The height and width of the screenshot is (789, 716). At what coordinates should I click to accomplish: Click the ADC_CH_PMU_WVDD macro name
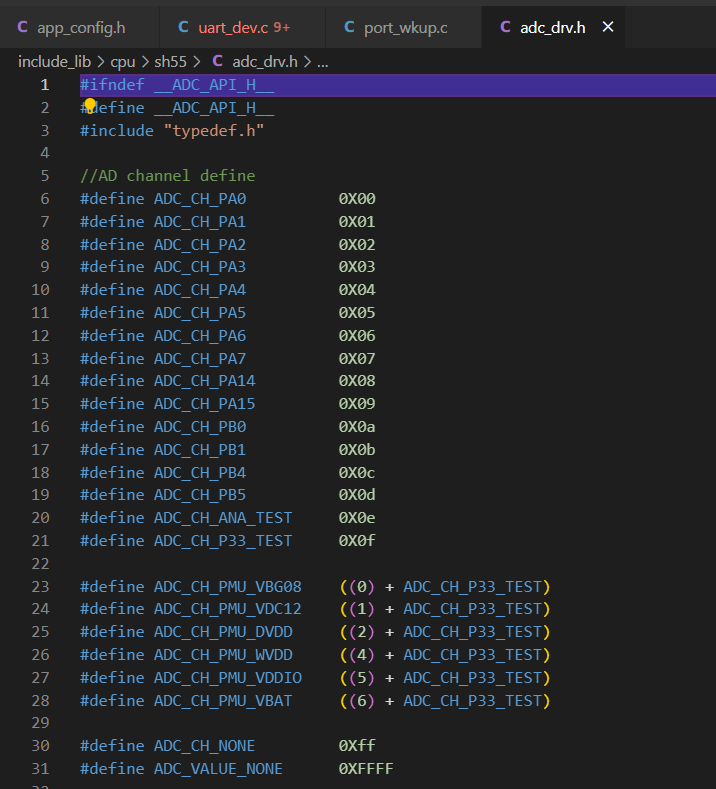pyautogui.click(x=223, y=655)
